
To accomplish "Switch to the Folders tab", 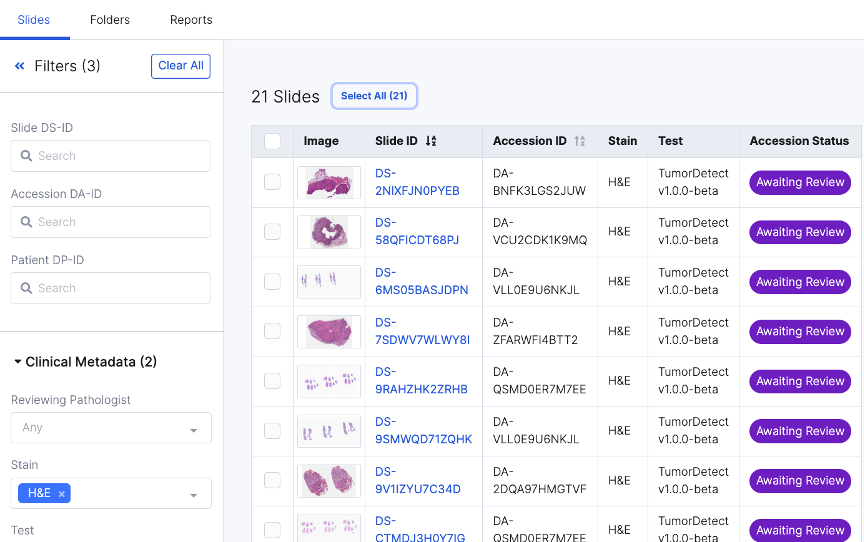I will pos(109,20).
